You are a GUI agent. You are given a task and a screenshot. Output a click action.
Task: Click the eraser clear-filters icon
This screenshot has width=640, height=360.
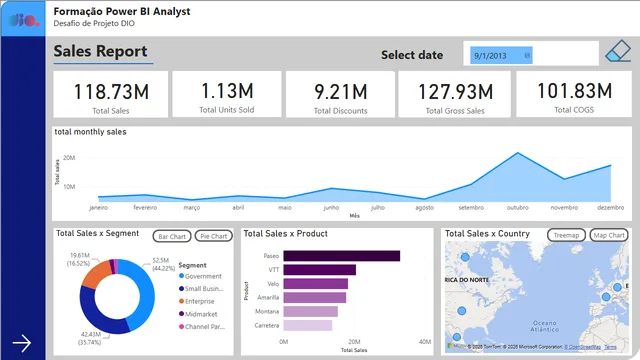pos(618,51)
